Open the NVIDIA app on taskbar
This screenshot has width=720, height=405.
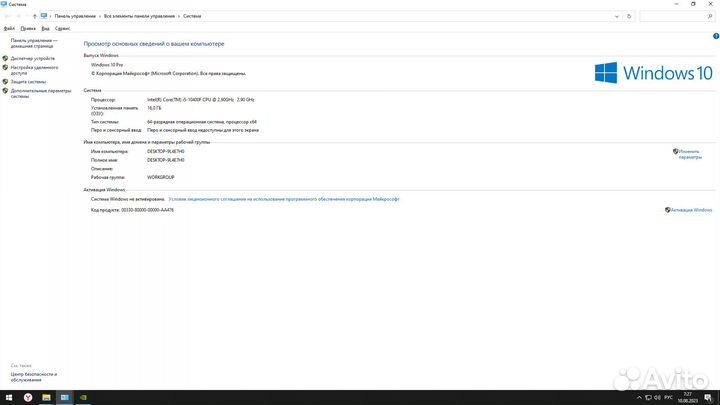(x=83, y=398)
